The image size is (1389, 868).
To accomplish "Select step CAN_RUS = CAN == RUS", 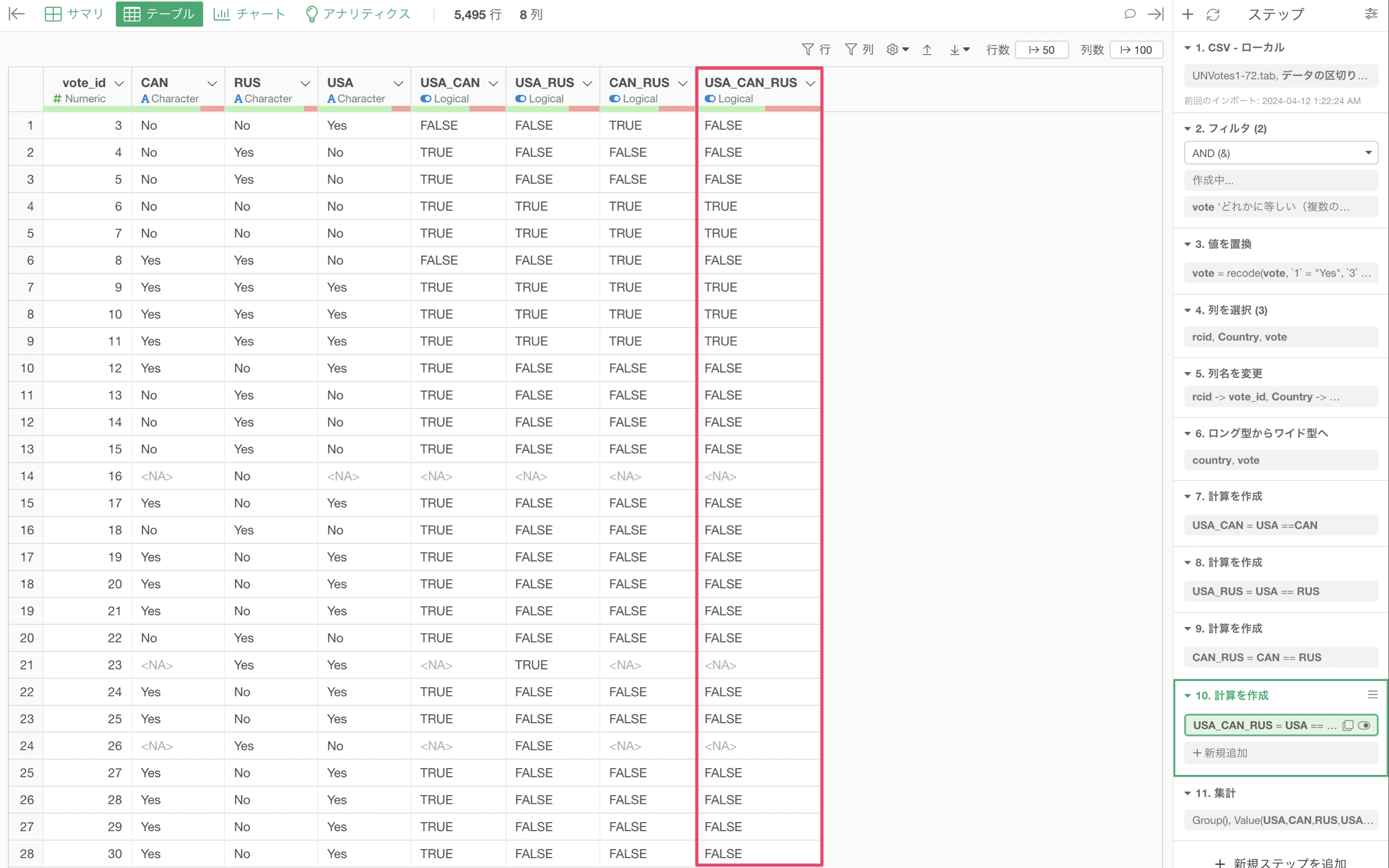I will coord(1281,657).
